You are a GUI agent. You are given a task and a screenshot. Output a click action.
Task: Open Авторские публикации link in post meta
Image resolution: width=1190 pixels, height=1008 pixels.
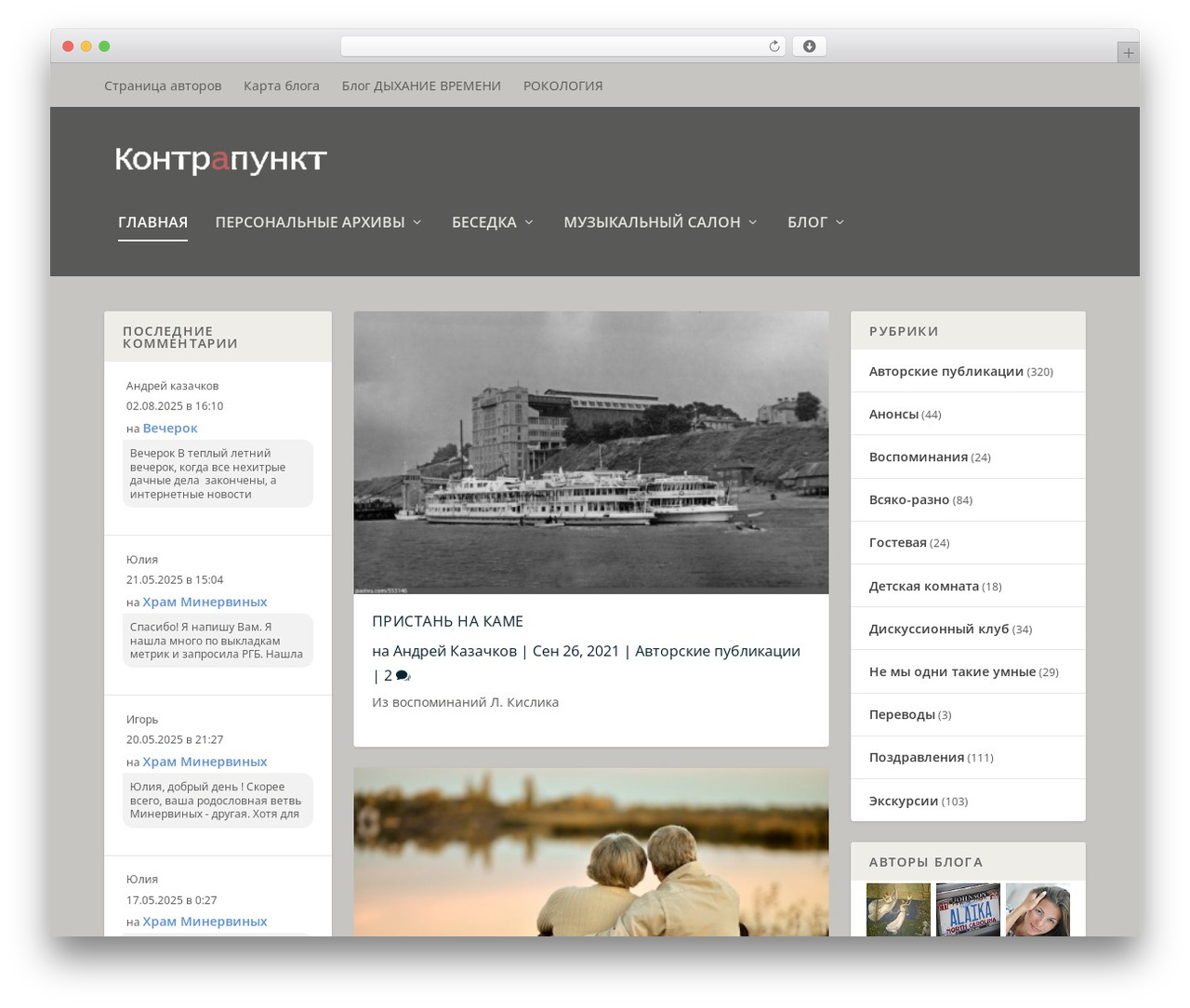coord(718,651)
